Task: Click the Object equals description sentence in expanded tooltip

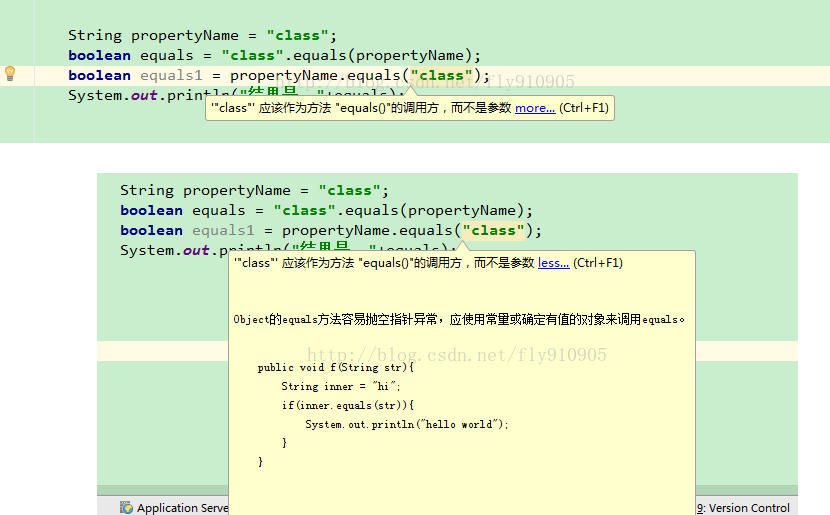Action: [459, 320]
